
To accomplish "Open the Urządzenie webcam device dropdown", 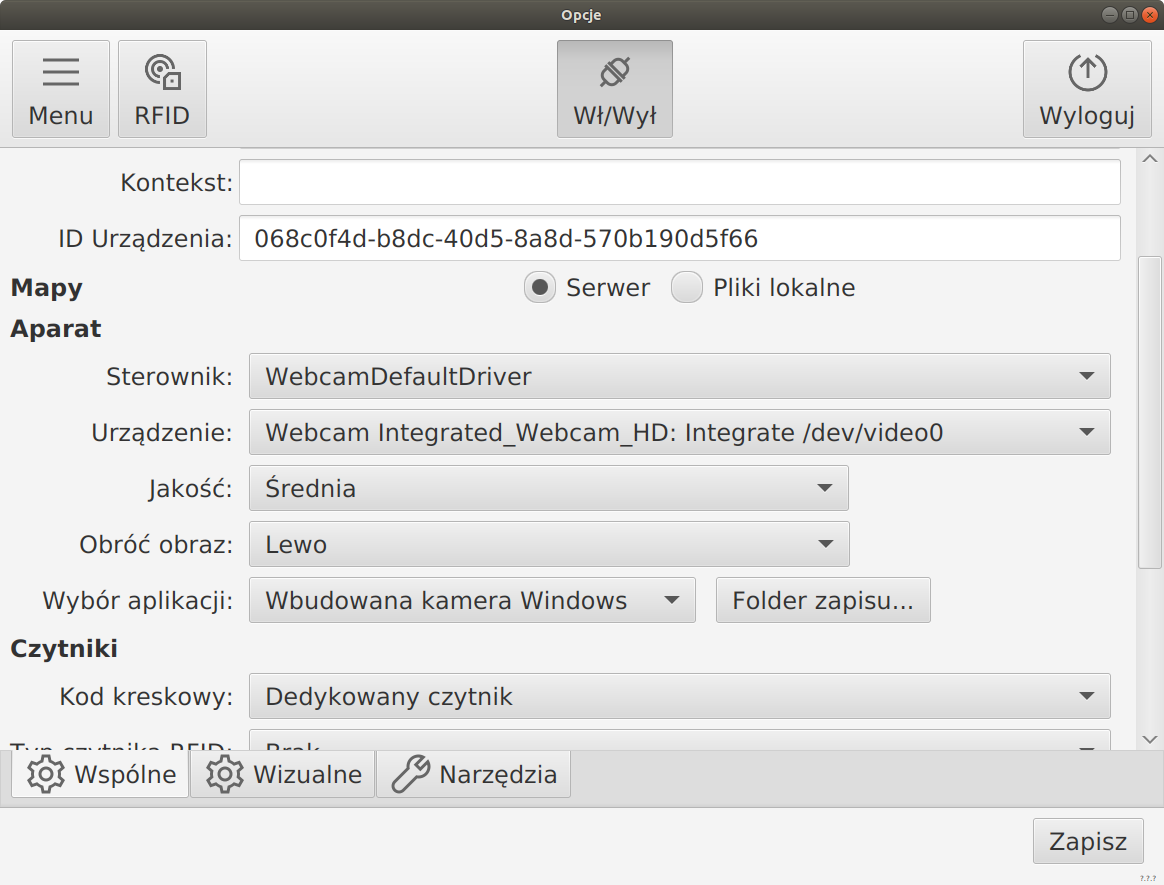I will click(679, 433).
